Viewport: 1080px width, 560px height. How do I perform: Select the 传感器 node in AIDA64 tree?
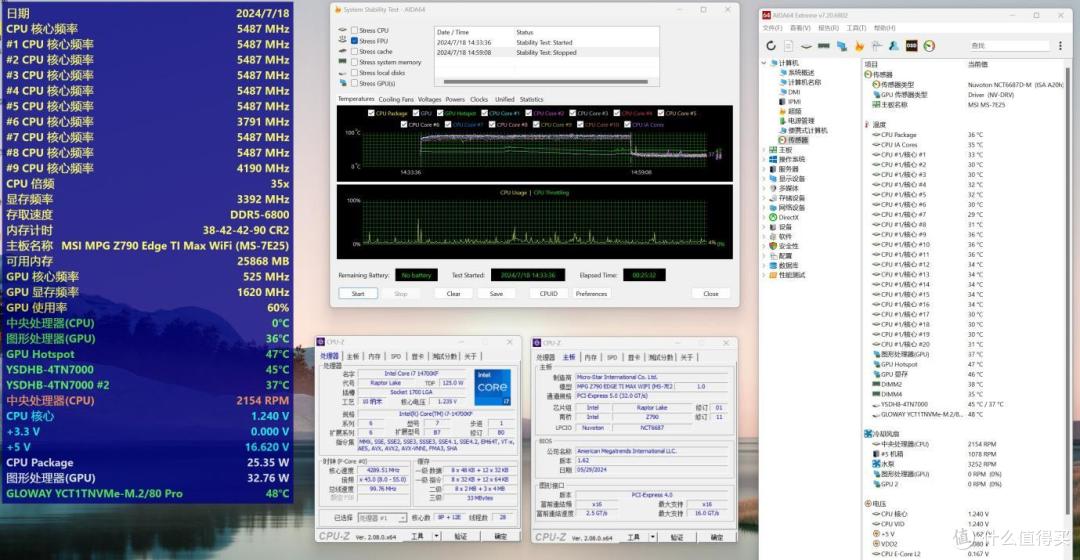pos(793,140)
